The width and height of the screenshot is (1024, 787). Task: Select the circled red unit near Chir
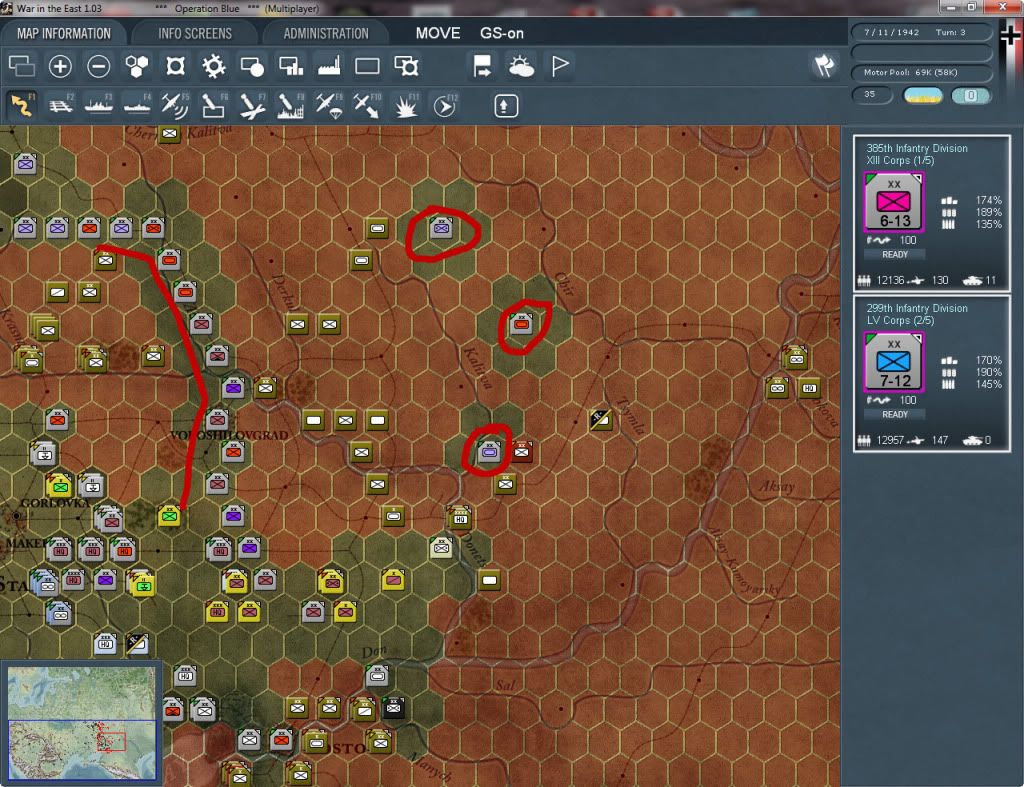point(521,323)
